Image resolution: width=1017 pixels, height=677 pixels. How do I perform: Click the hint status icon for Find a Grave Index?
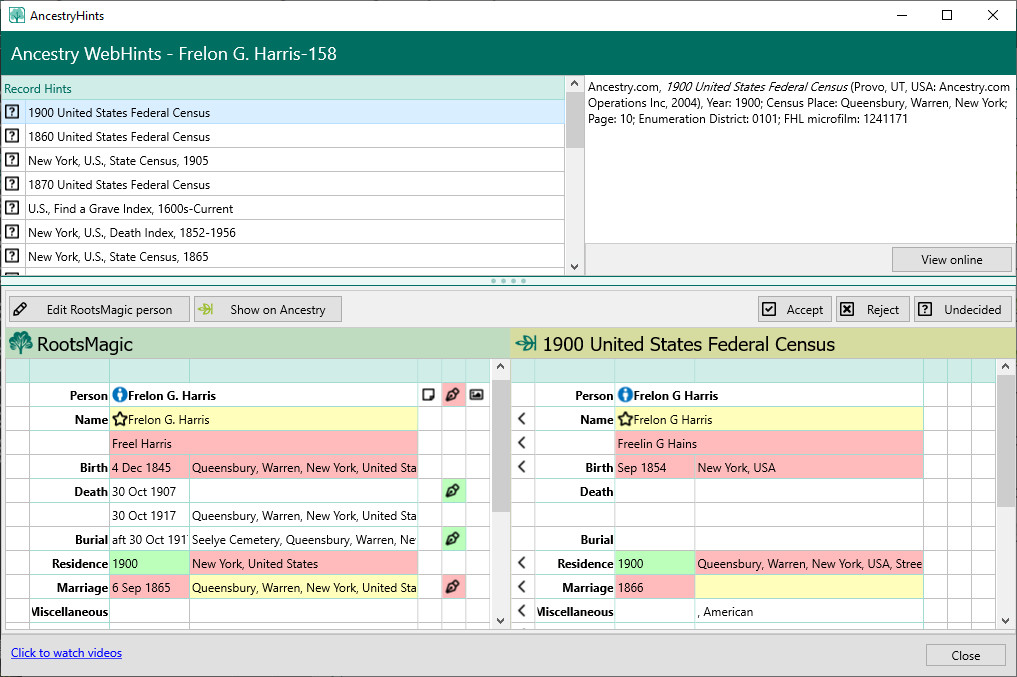pyautogui.click(x=12, y=209)
